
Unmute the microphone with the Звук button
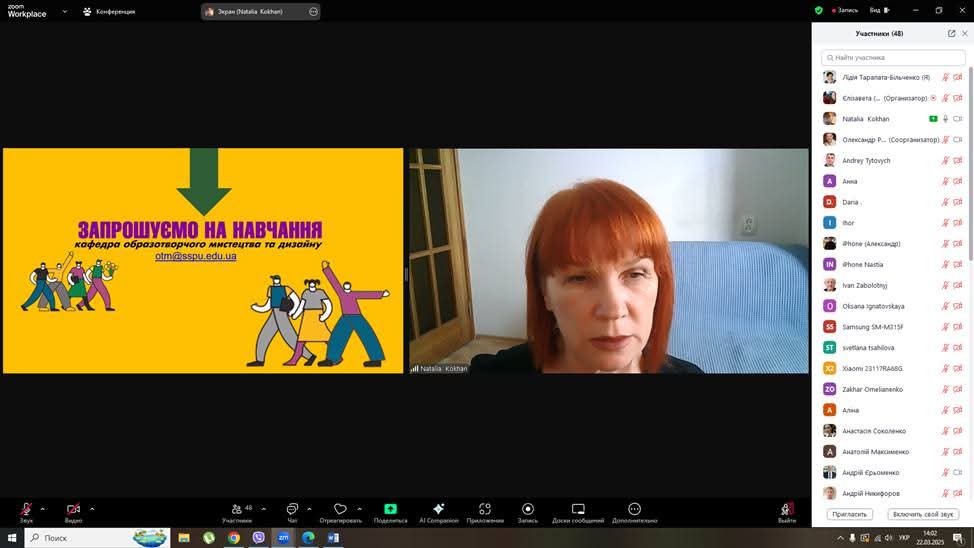pyautogui.click(x=26, y=511)
